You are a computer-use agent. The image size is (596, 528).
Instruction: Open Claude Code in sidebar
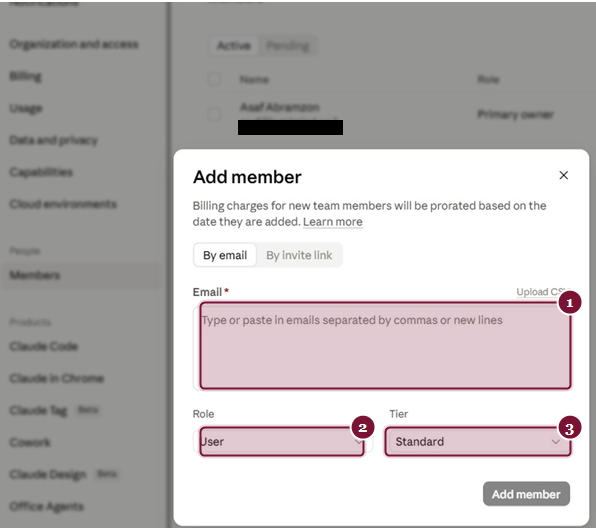pyautogui.click(x=44, y=346)
